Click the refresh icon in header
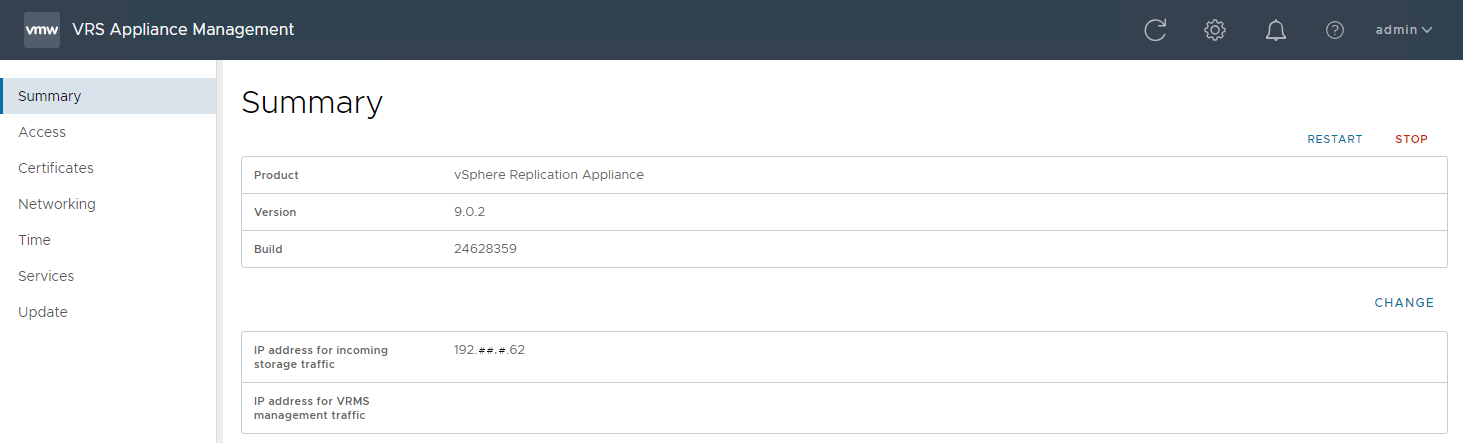Image resolution: width=1463 pixels, height=443 pixels. (x=1155, y=30)
